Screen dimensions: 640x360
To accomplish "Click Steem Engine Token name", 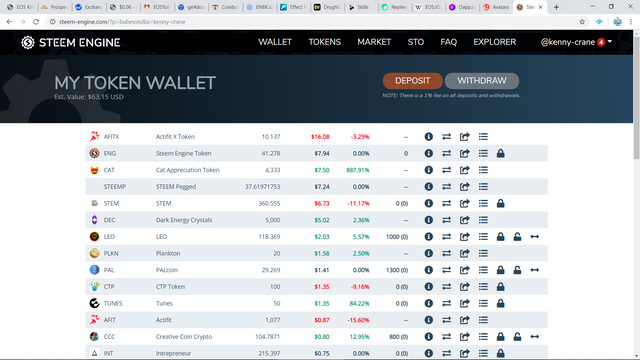I will point(183,153).
